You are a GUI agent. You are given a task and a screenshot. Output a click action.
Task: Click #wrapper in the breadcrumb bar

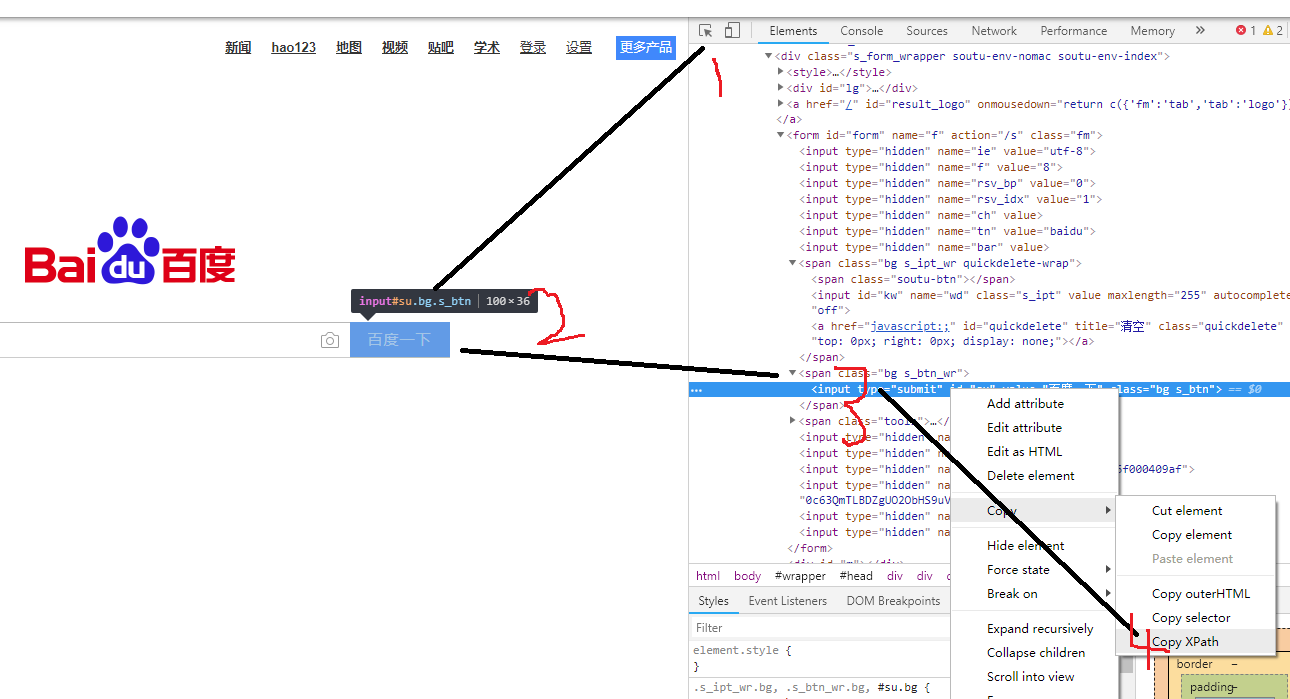801,576
